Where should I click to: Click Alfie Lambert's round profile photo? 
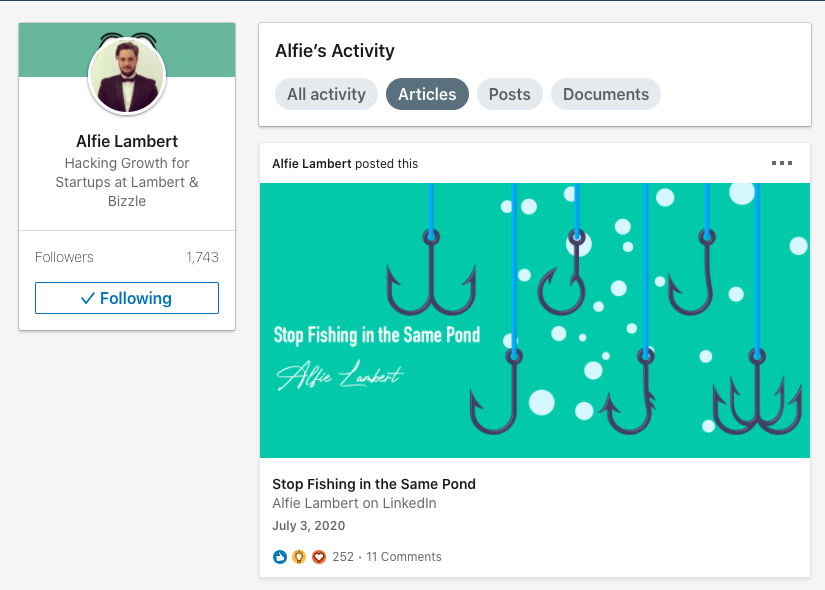pyautogui.click(x=127, y=75)
